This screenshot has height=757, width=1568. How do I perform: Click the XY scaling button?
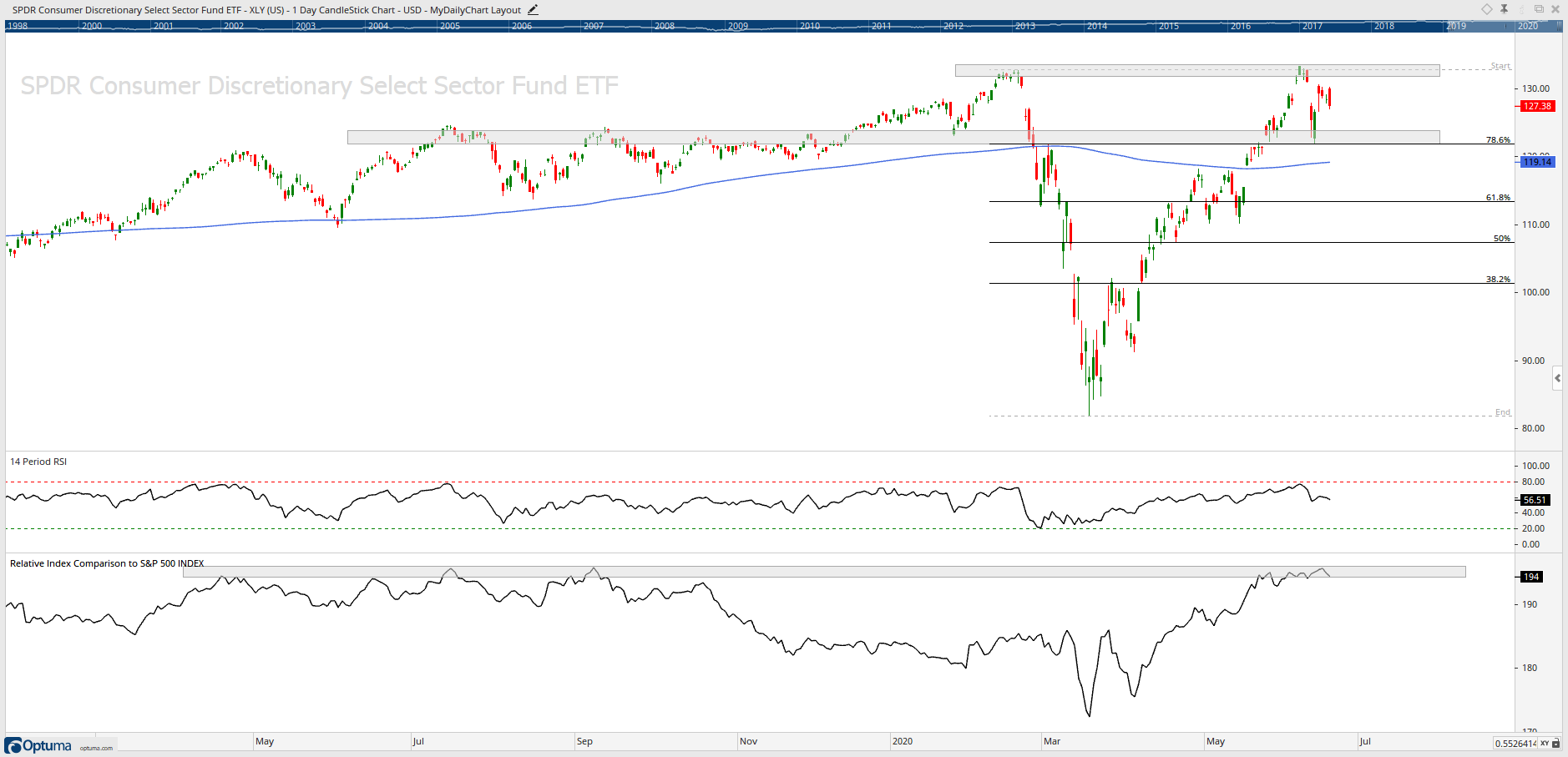tap(1545, 743)
